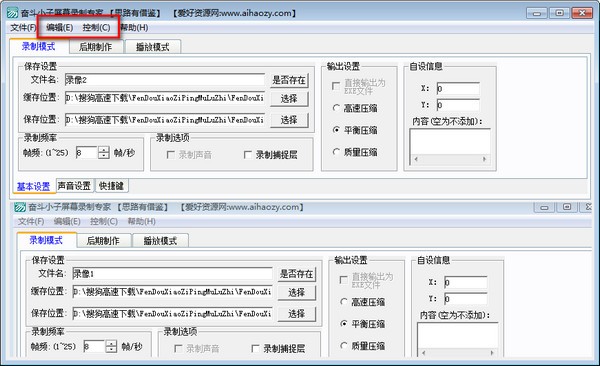
Task: Click 选择 for 缓存位置 in the bottom window
Action: [x=297, y=292]
